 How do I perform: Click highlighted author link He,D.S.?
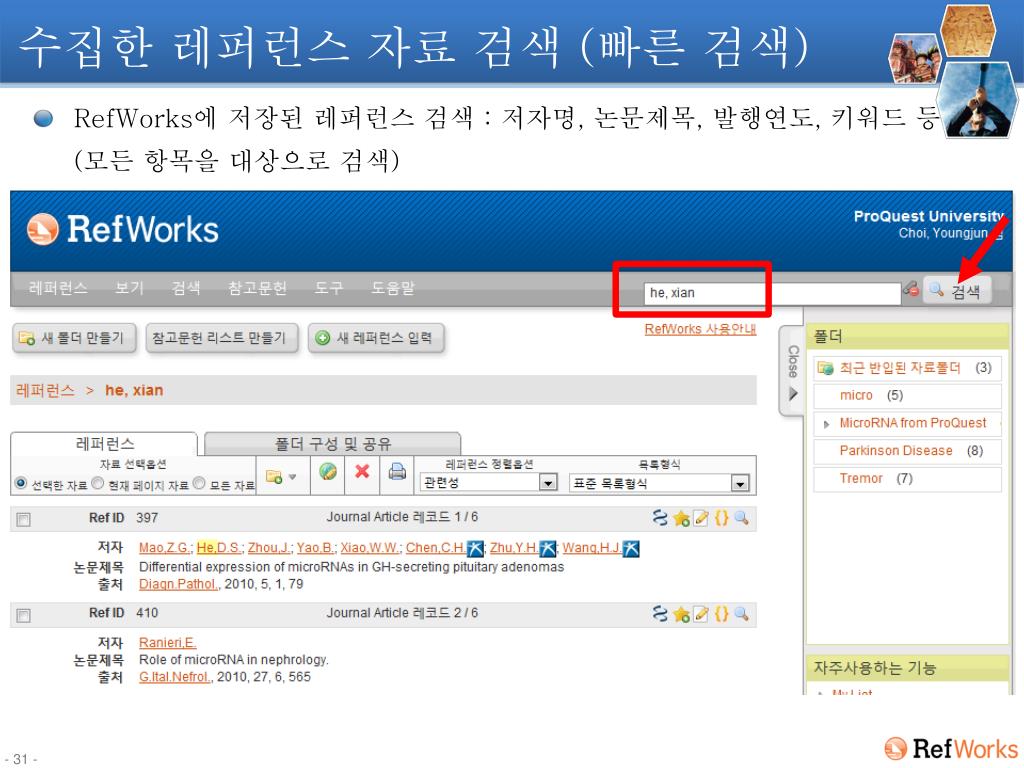tap(219, 548)
